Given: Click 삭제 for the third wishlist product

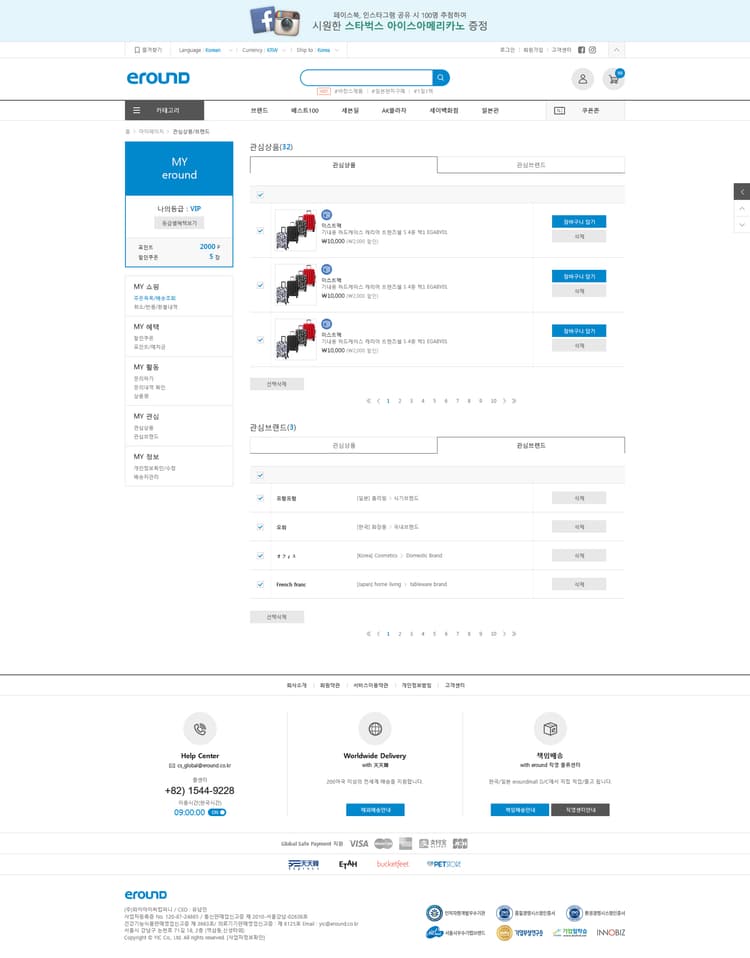Looking at the screenshot, I should pos(579,346).
